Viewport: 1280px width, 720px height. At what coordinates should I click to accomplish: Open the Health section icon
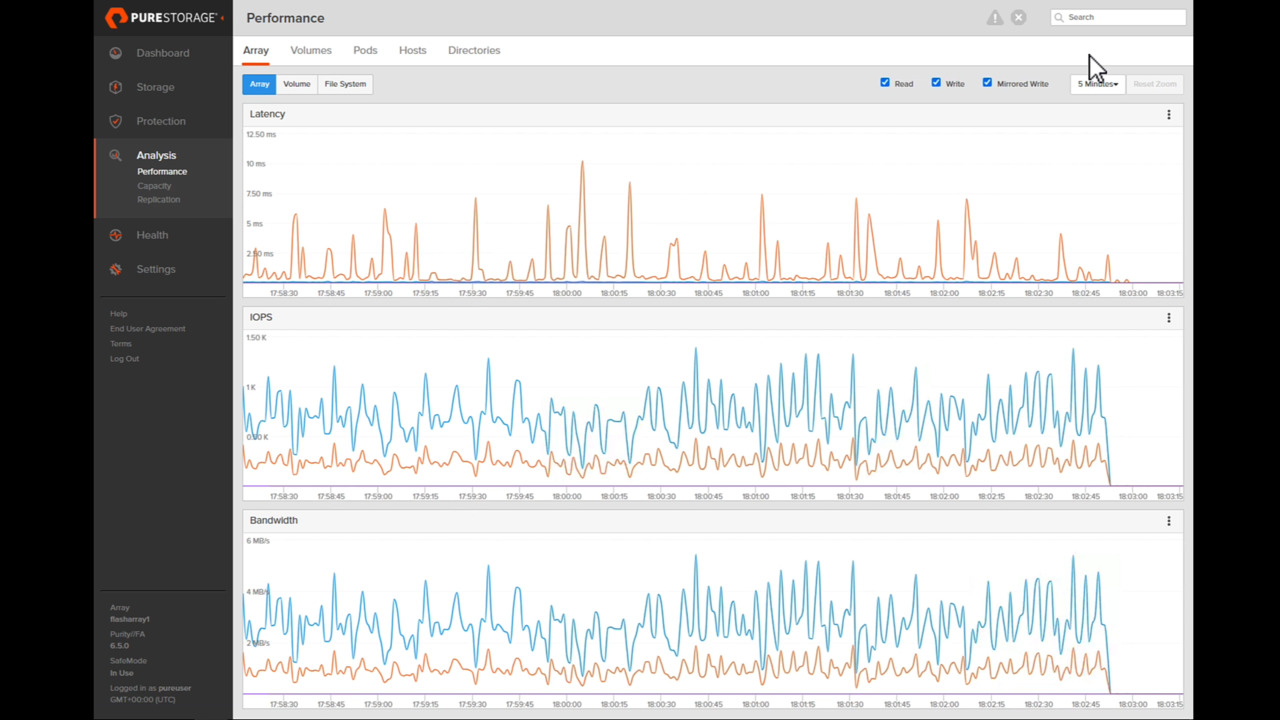click(115, 235)
